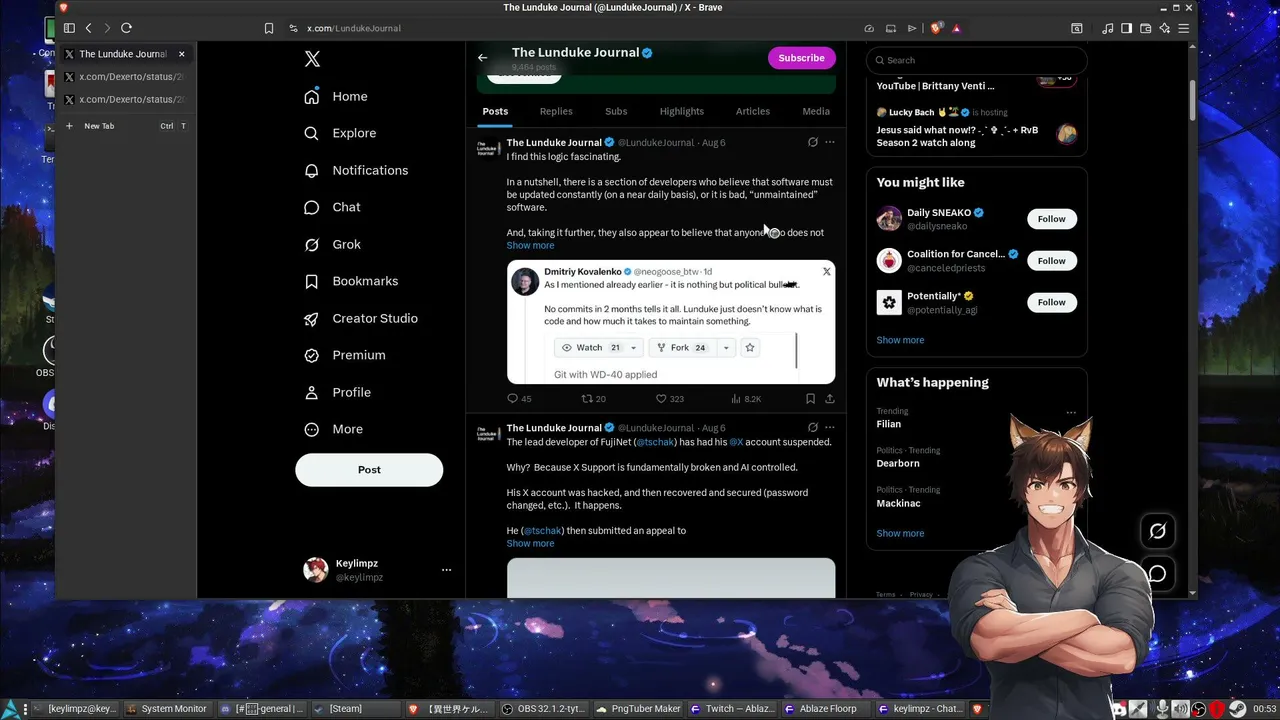Image resolution: width=1280 pixels, height=720 pixels.
Task: Follow Coalition for Cancel...
Action: tap(1051, 261)
